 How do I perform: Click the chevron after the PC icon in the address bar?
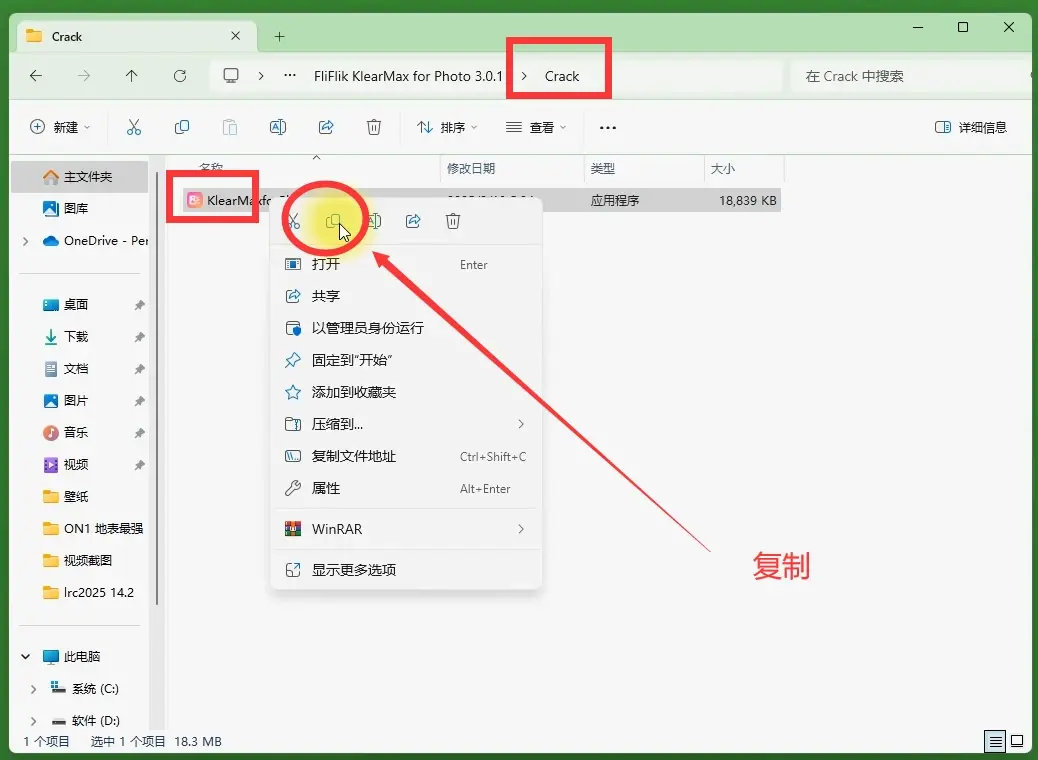click(x=261, y=76)
